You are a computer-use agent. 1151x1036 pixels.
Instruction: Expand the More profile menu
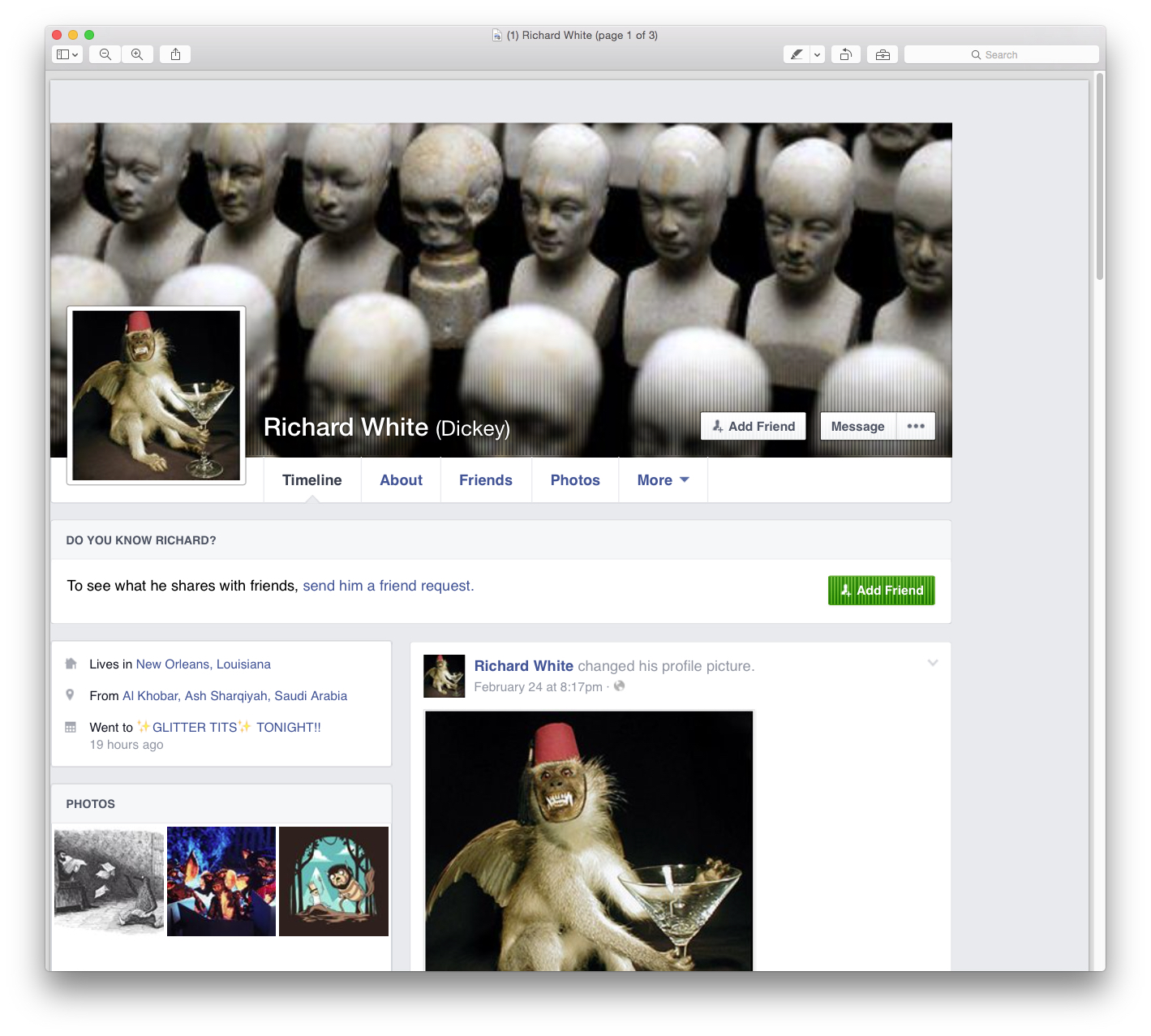663,480
